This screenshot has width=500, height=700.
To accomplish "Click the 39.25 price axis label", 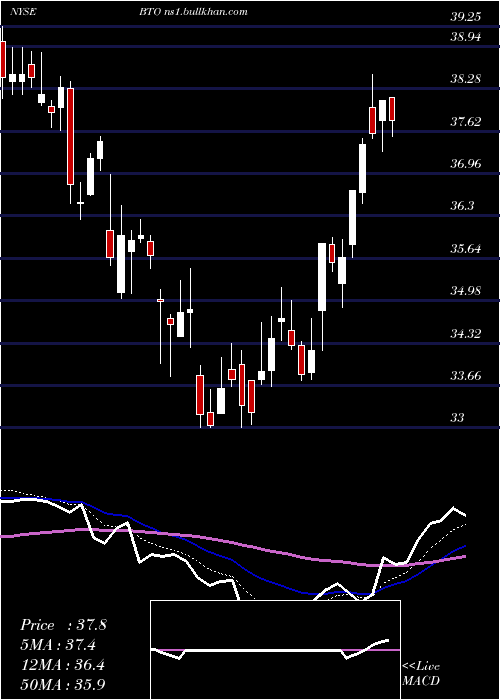I will point(466,17).
